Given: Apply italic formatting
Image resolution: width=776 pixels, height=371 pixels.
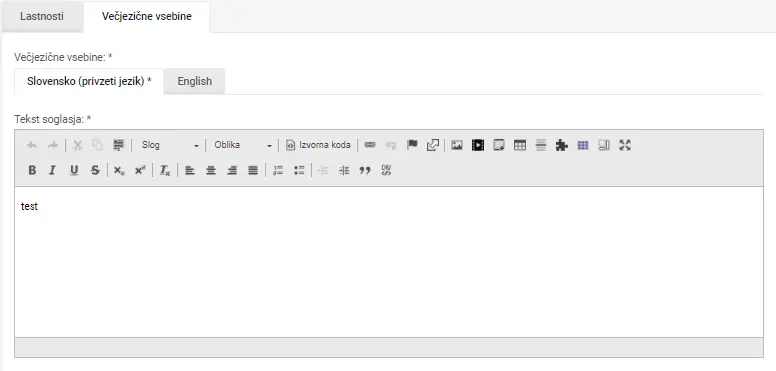Looking at the screenshot, I should (52, 170).
